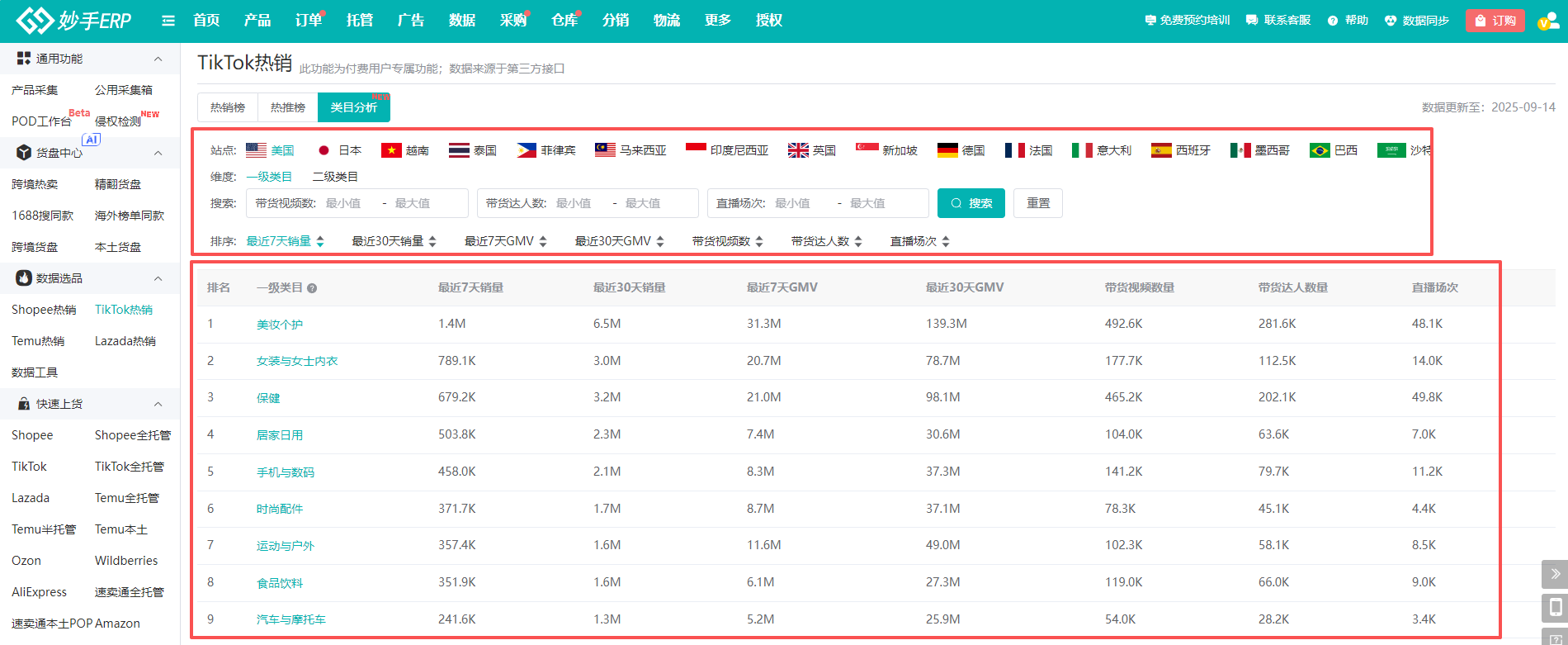Select the 意大利 flag site

[x=1102, y=150]
